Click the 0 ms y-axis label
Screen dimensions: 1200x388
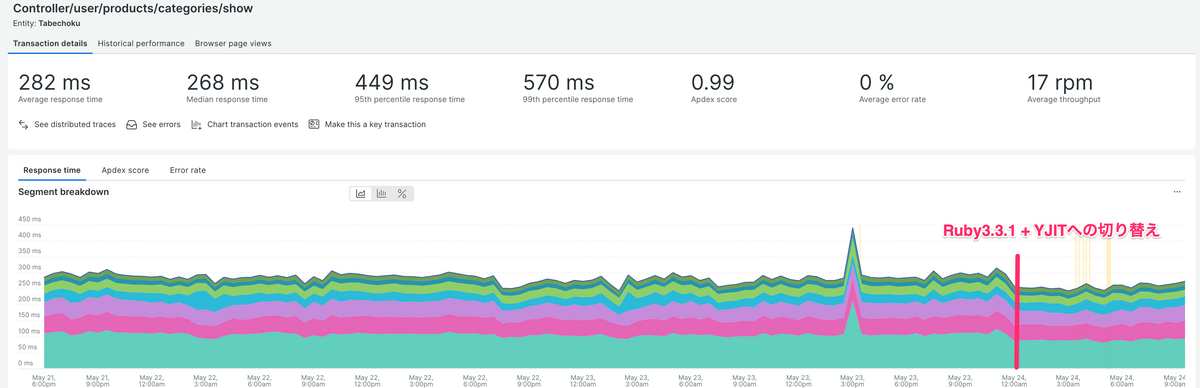(x=26, y=363)
